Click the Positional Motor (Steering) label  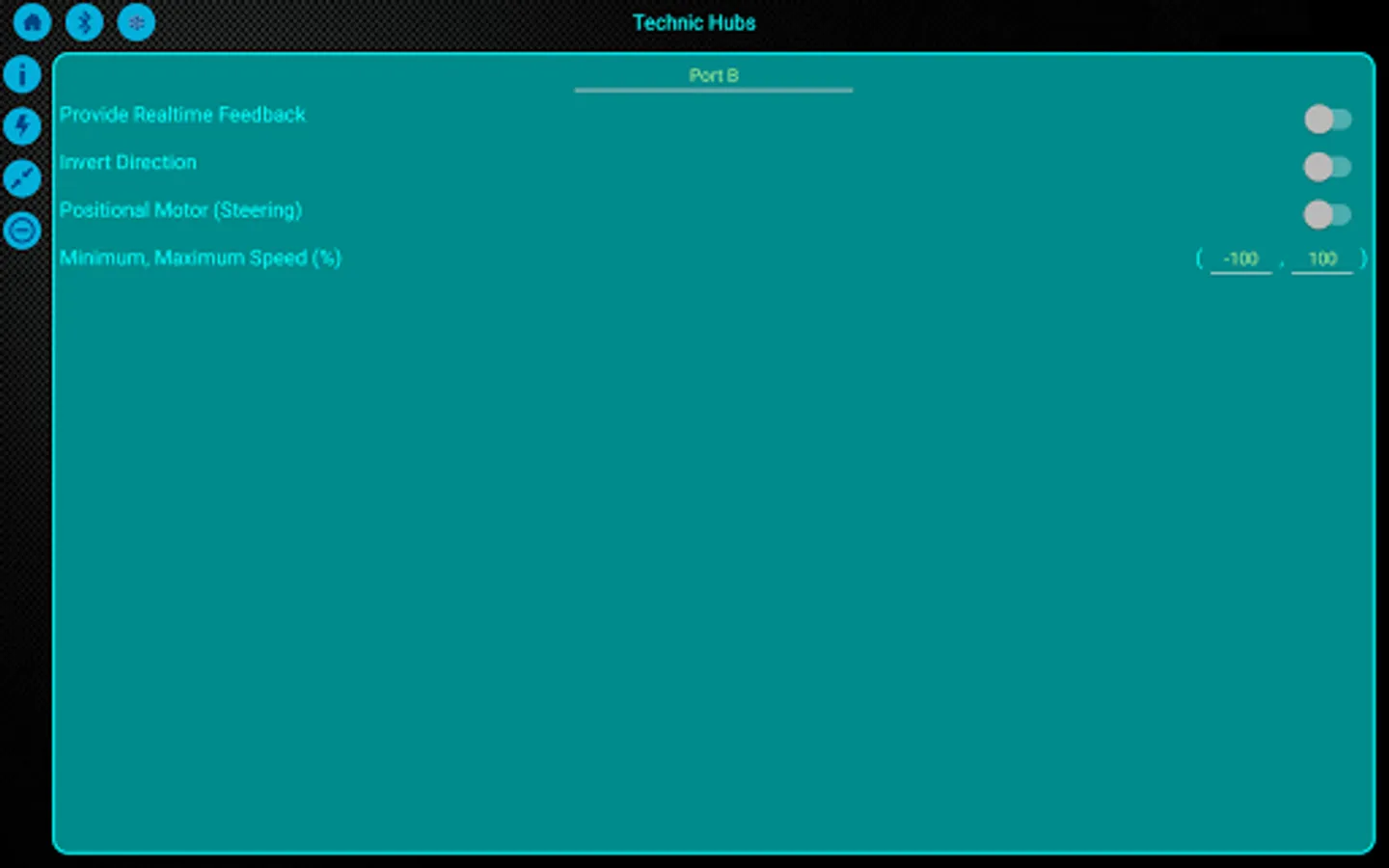(x=180, y=210)
